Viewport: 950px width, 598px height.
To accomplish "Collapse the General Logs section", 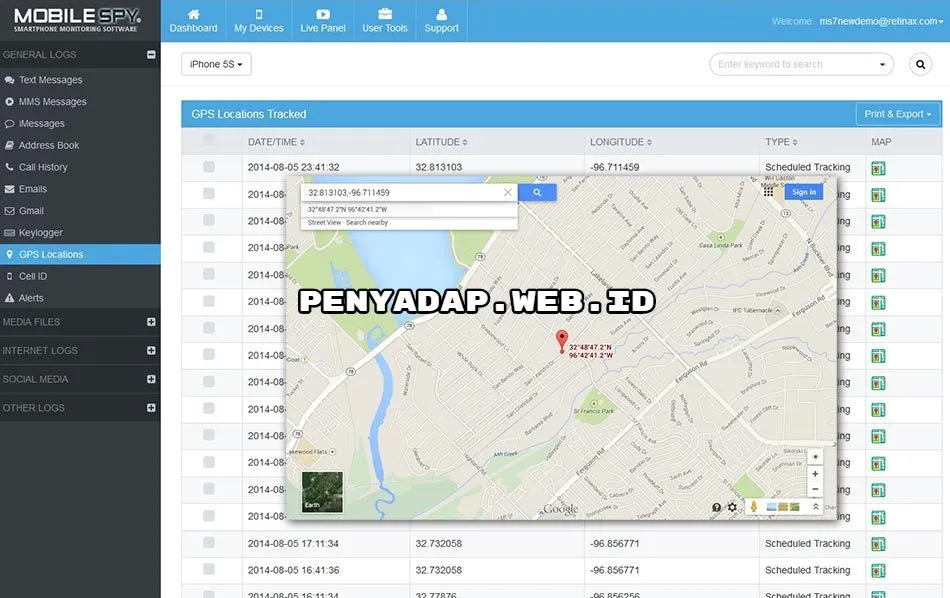I will pyautogui.click(x=151, y=55).
